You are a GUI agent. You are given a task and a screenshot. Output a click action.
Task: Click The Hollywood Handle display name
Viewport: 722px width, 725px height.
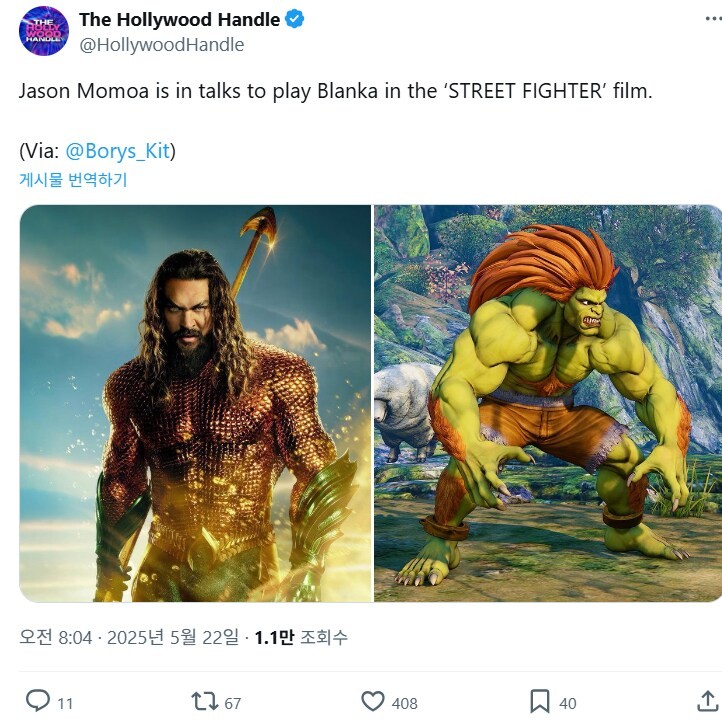[179, 19]
